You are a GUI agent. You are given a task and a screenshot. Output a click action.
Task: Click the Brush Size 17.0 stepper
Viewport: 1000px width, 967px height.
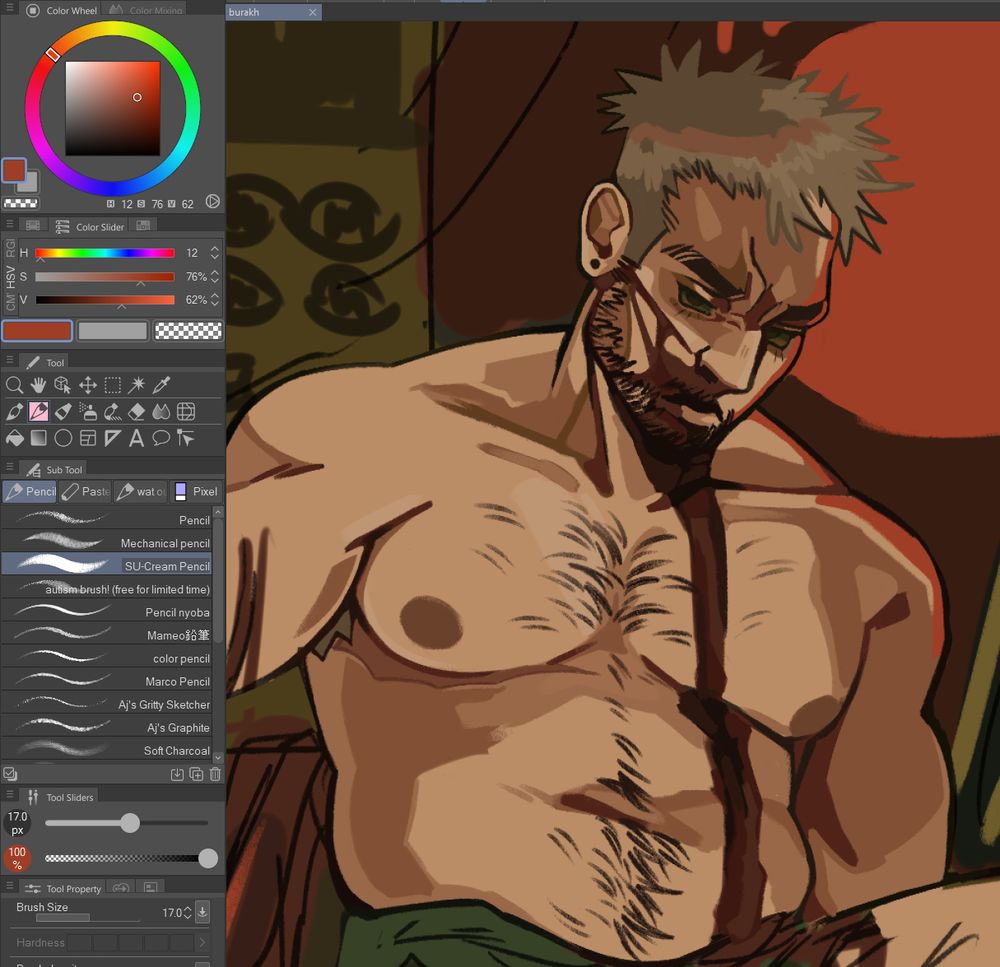tap(188, 913)
